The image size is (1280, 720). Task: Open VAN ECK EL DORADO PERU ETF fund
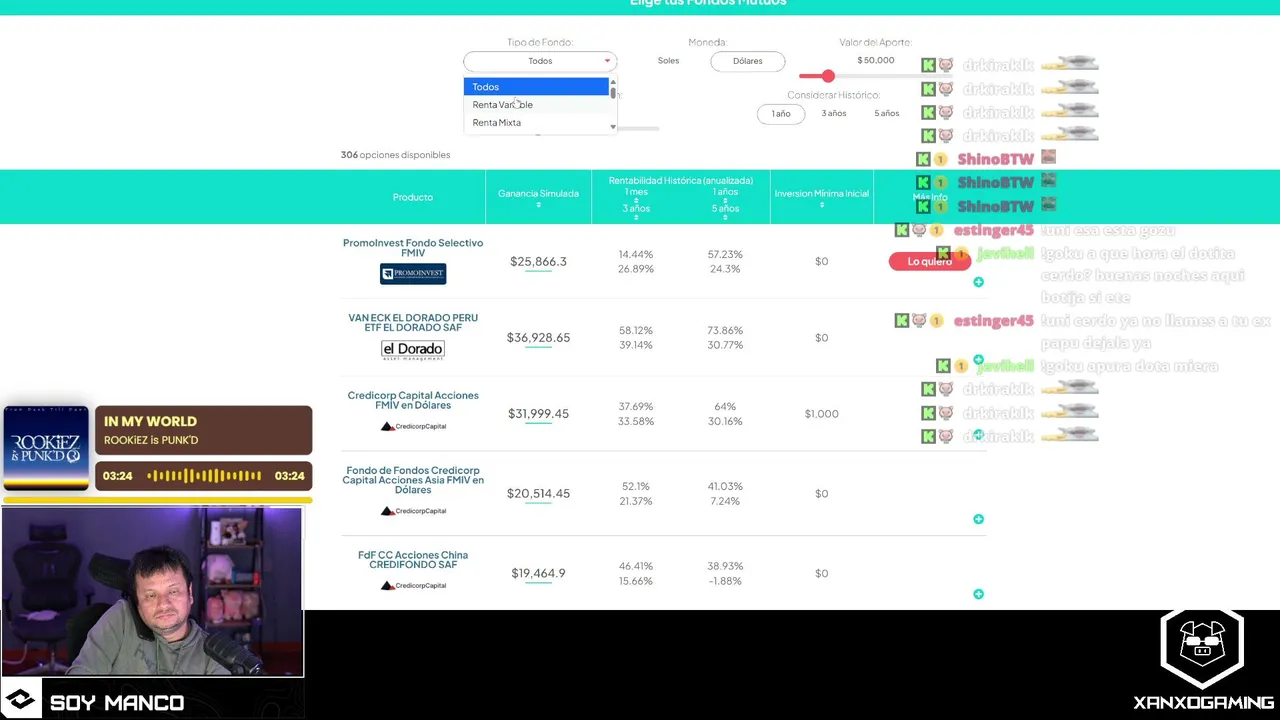point(413,323)
